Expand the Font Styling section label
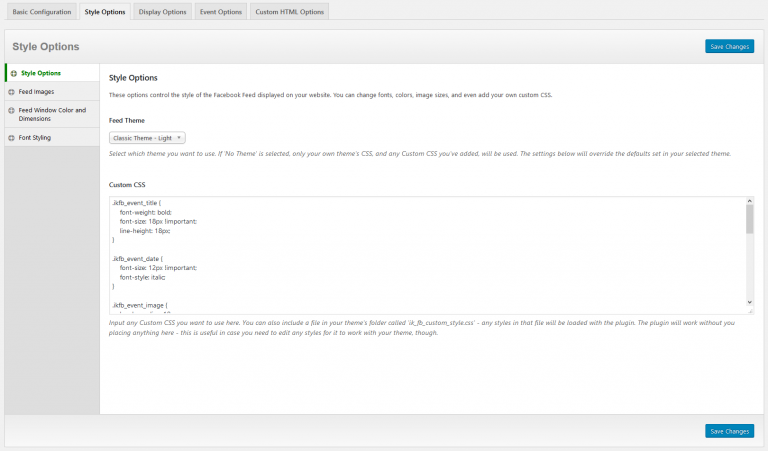The width and height of the screenshot is (768, 451). (x=35, y=137)
